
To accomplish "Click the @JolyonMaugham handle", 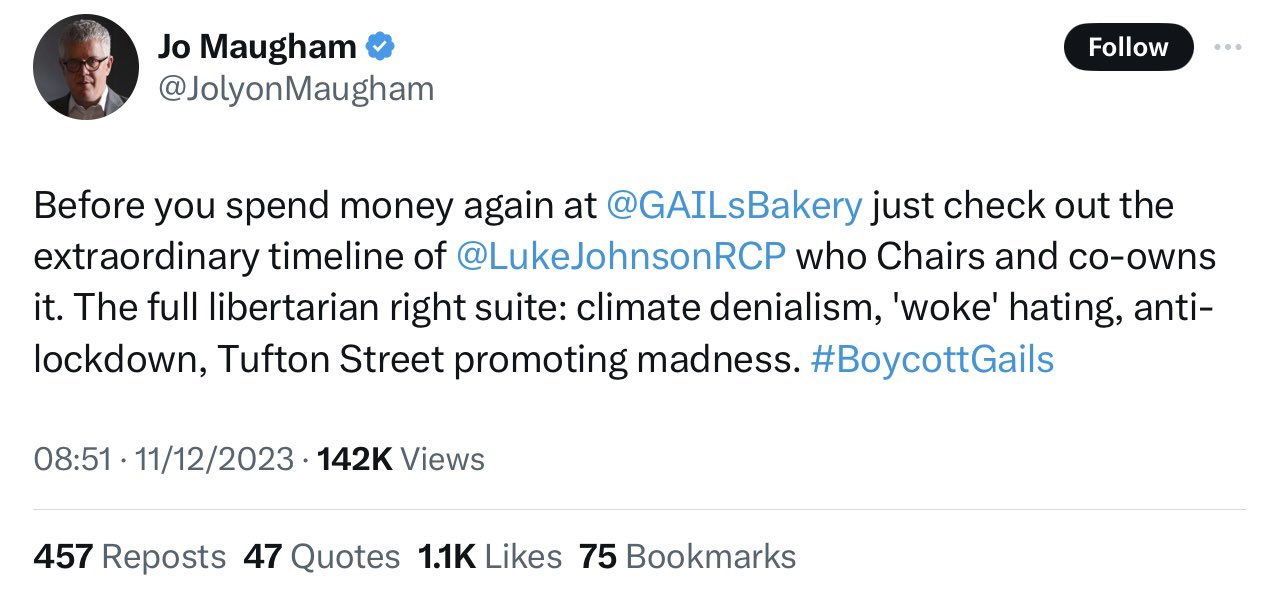I will [x=295, y=89].
